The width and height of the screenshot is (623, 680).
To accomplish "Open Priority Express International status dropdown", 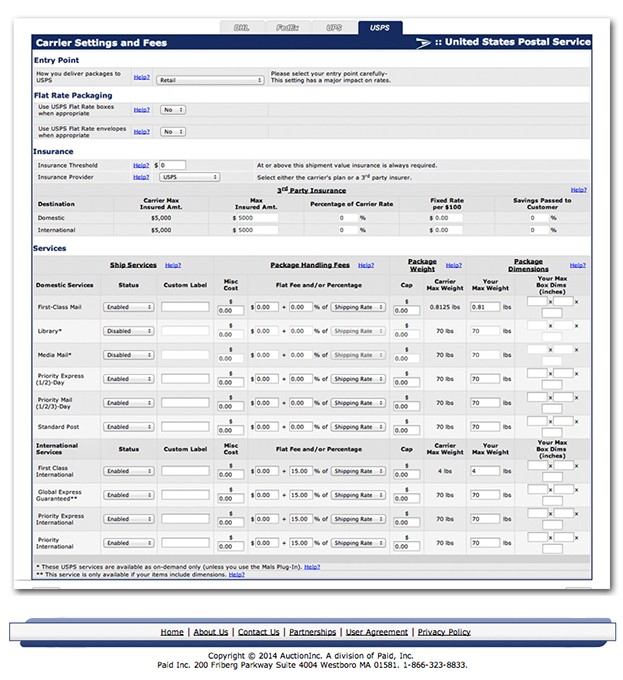I will click(x=129, y=519).
